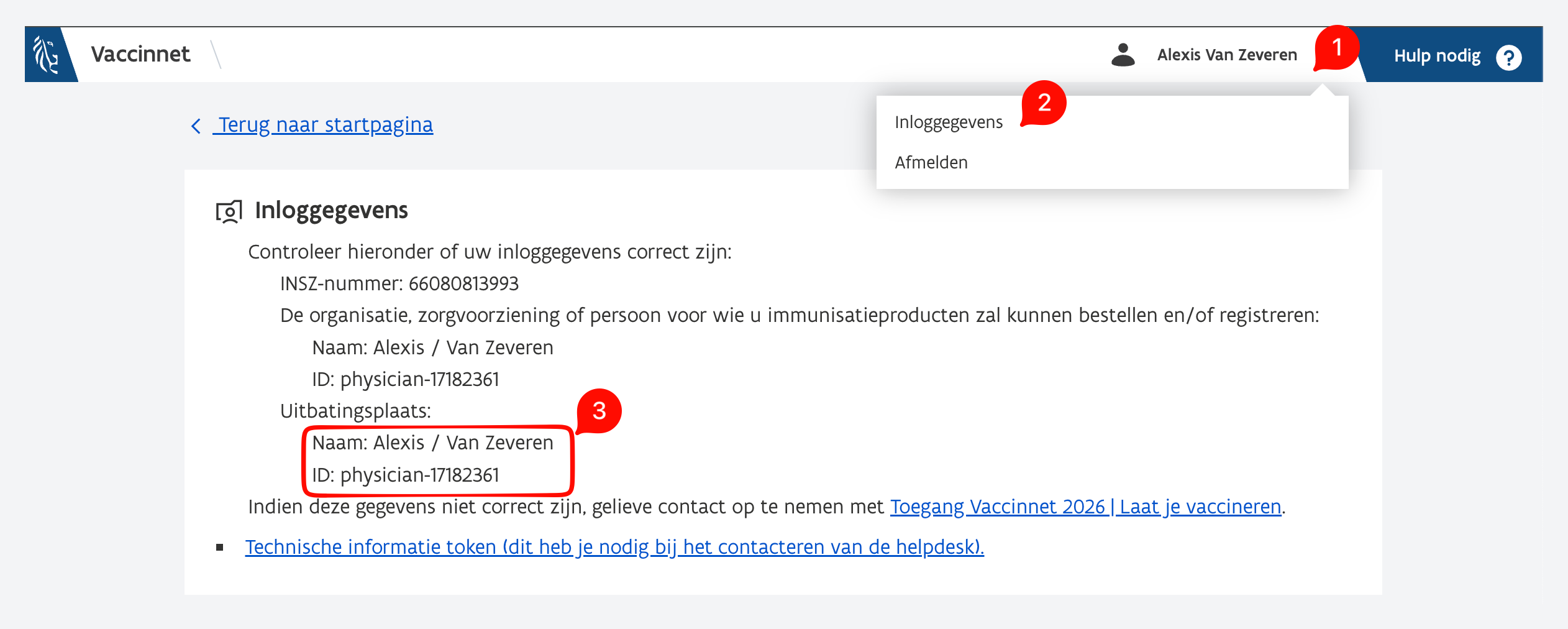This screenshot has width=1568, height=629.
Task: Click the INSZ-nummer value 66080813993
Action: [463, 284]
